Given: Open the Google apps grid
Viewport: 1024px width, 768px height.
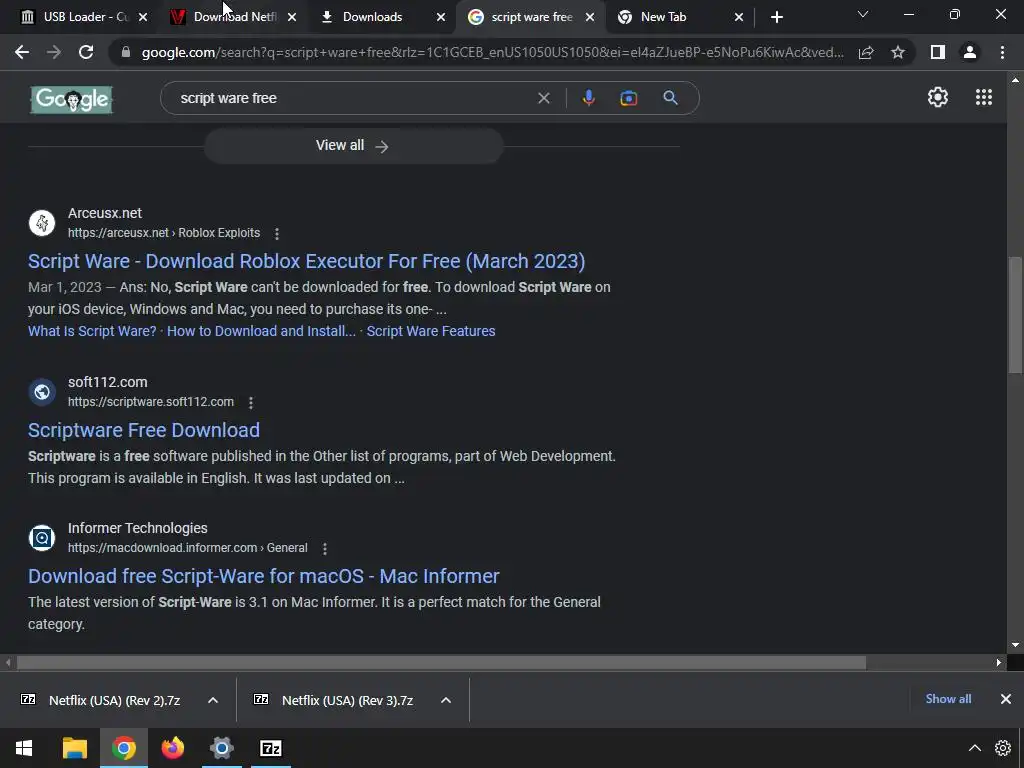Looking at the screenshot, I should [984, 97].
